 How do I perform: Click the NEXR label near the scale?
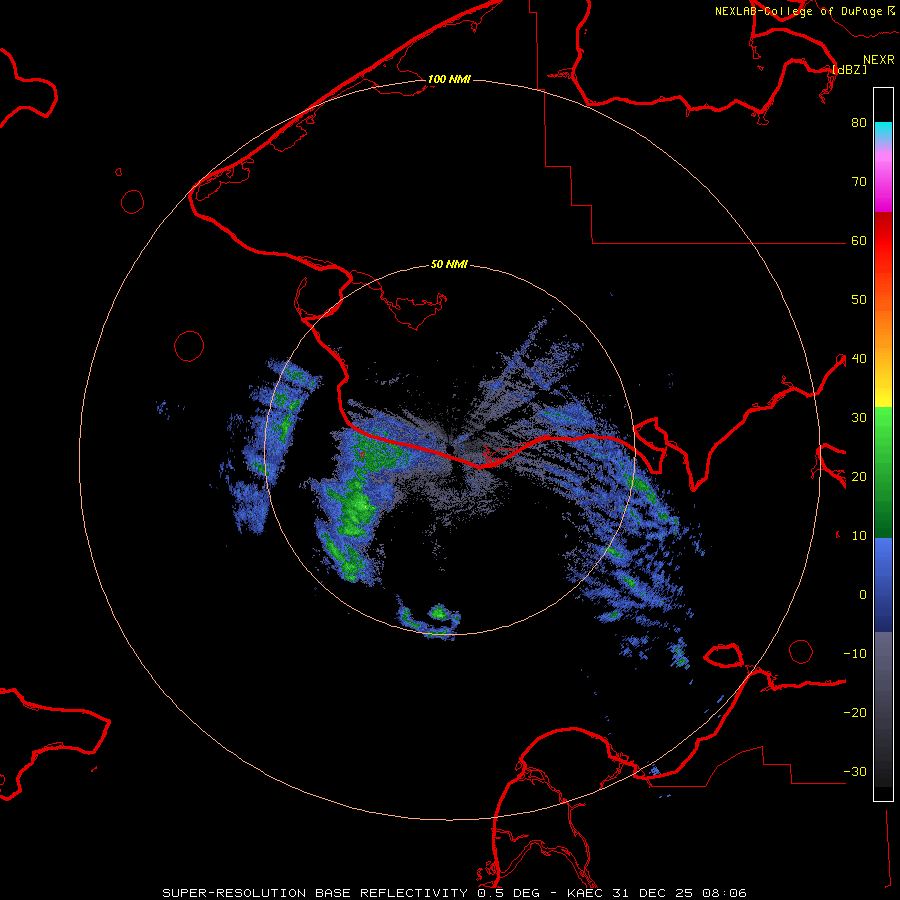tap(879, 60)
